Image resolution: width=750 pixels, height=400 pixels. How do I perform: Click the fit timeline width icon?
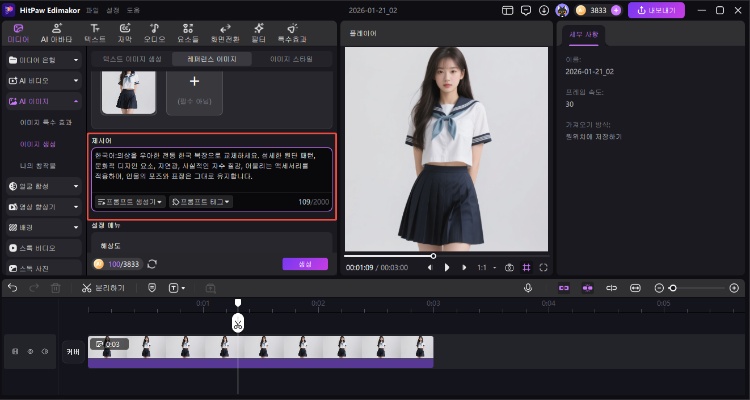click(635, 288)
